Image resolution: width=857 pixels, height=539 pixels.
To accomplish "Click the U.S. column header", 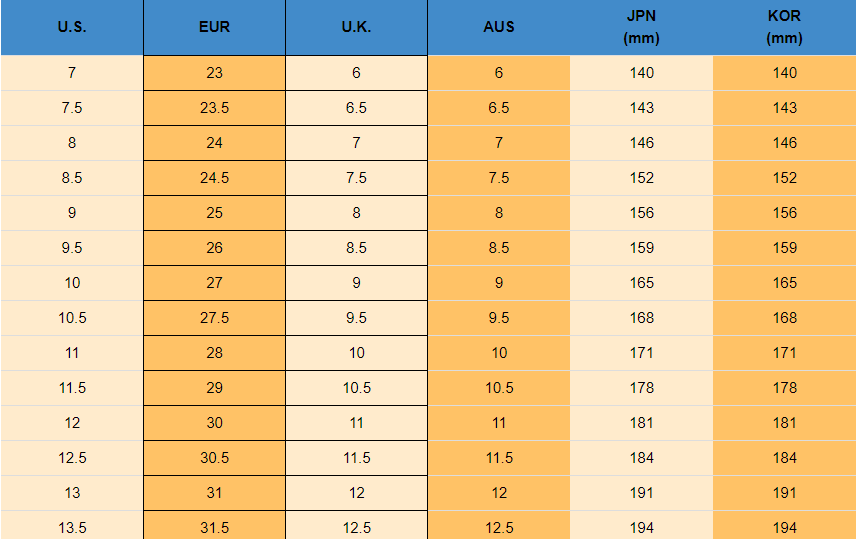I will (72, 27).
